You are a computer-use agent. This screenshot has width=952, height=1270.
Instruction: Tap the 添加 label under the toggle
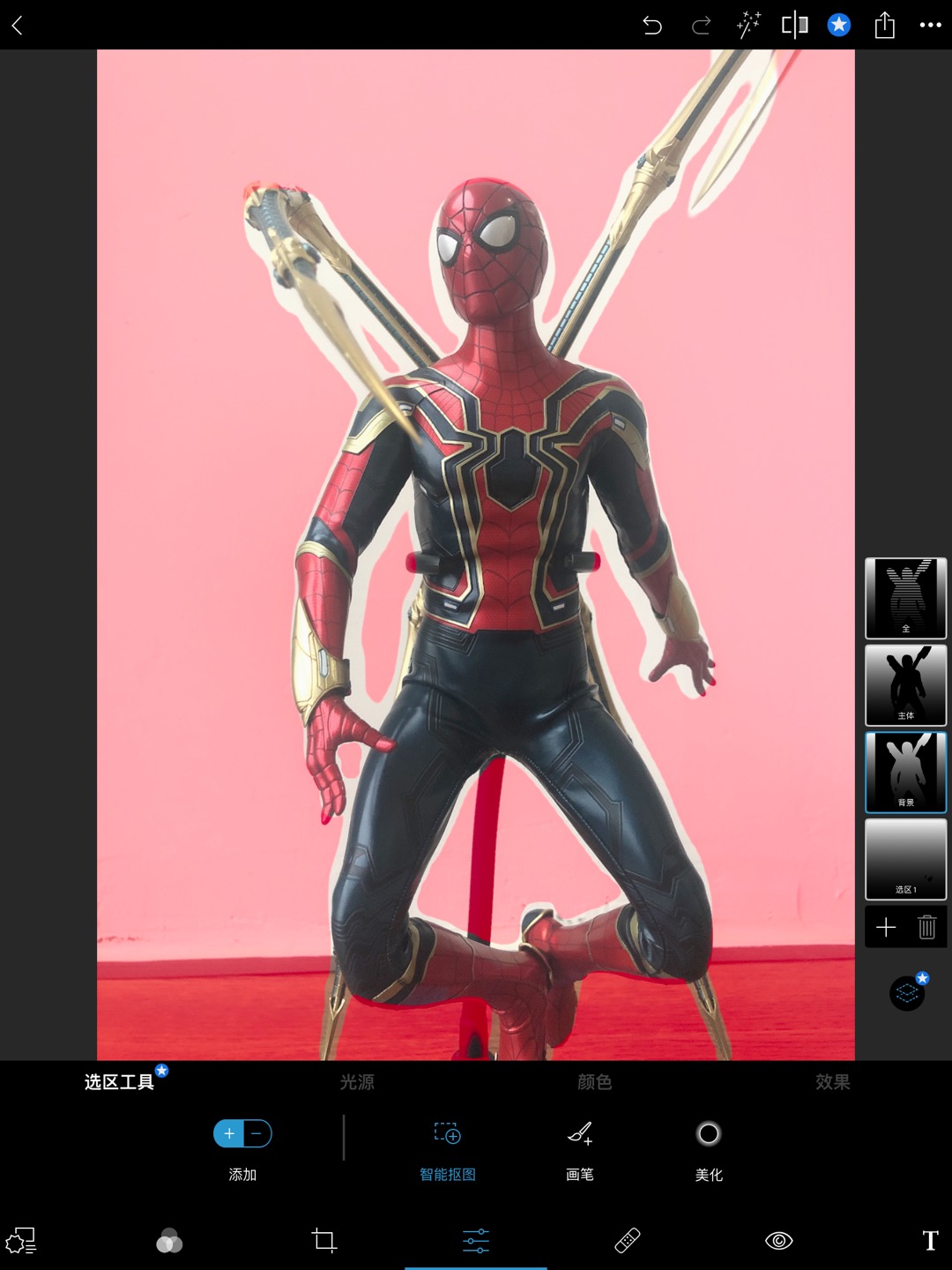click(x=242, y=1175)
